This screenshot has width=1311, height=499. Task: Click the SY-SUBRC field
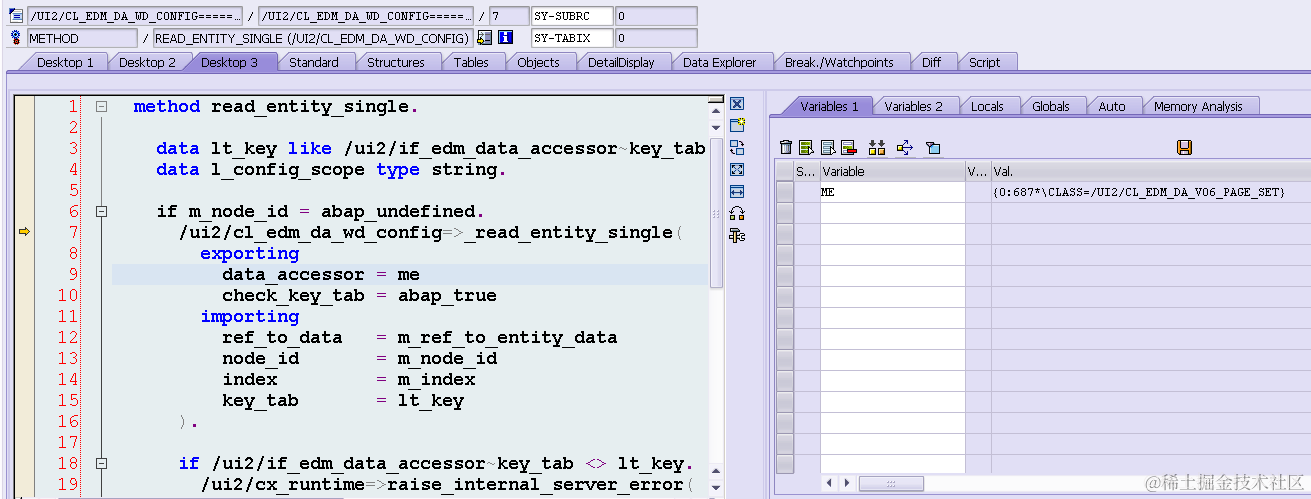point(571,16)
